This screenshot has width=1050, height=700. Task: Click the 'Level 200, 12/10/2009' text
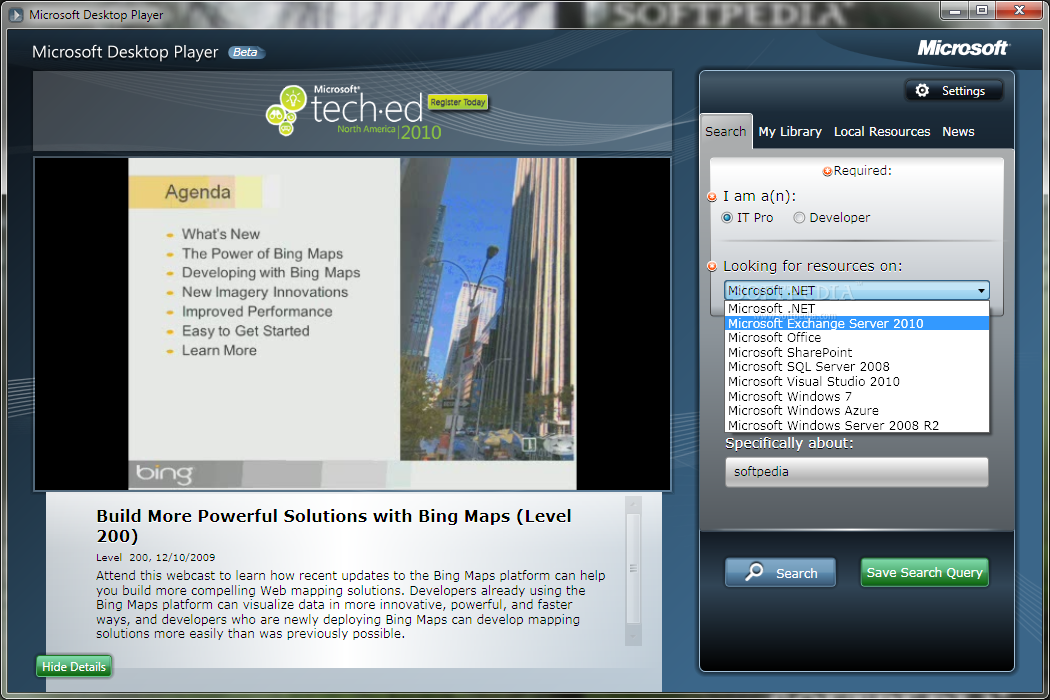click(x=155, y=557)
